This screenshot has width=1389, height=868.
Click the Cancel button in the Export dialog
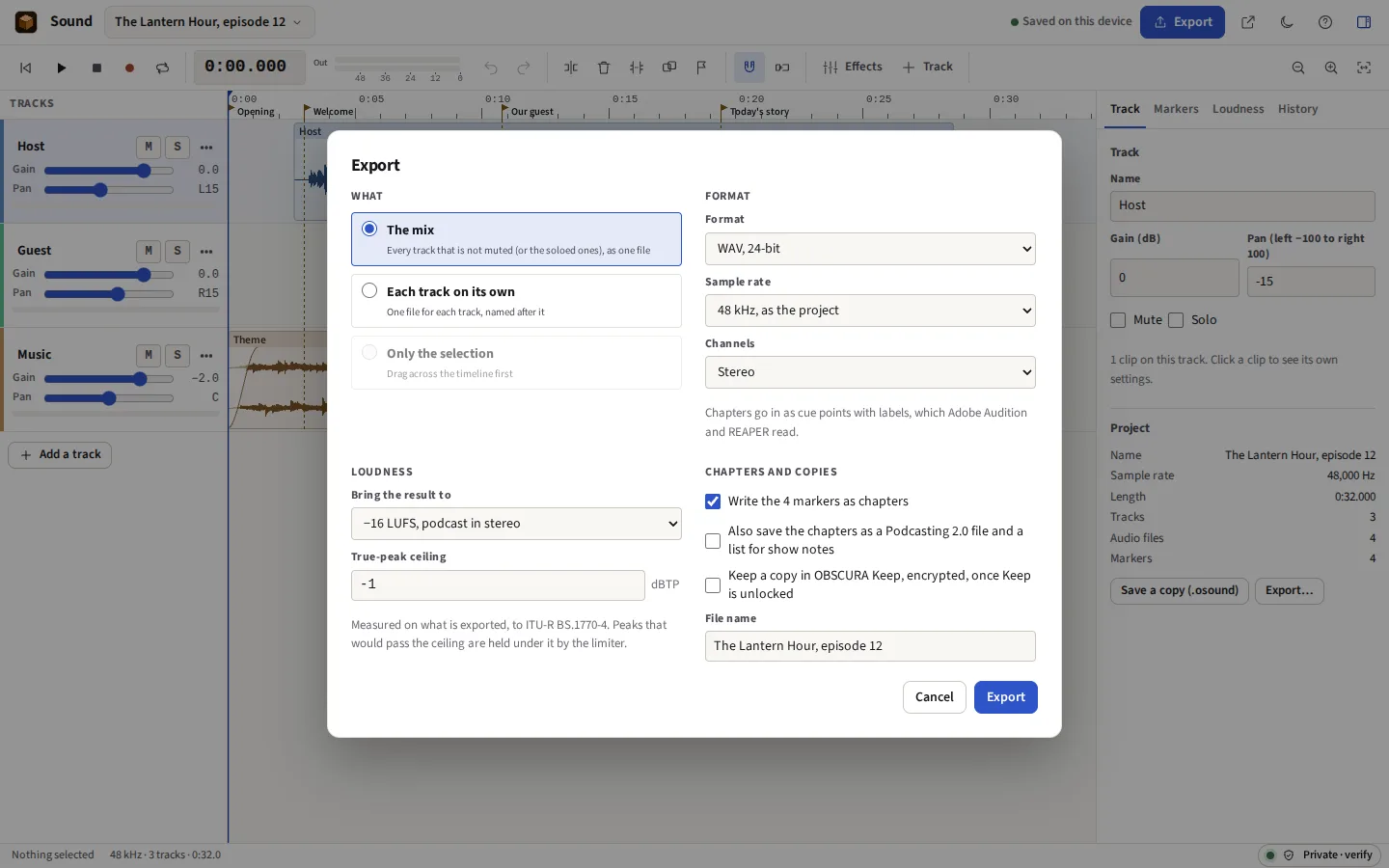934,697
